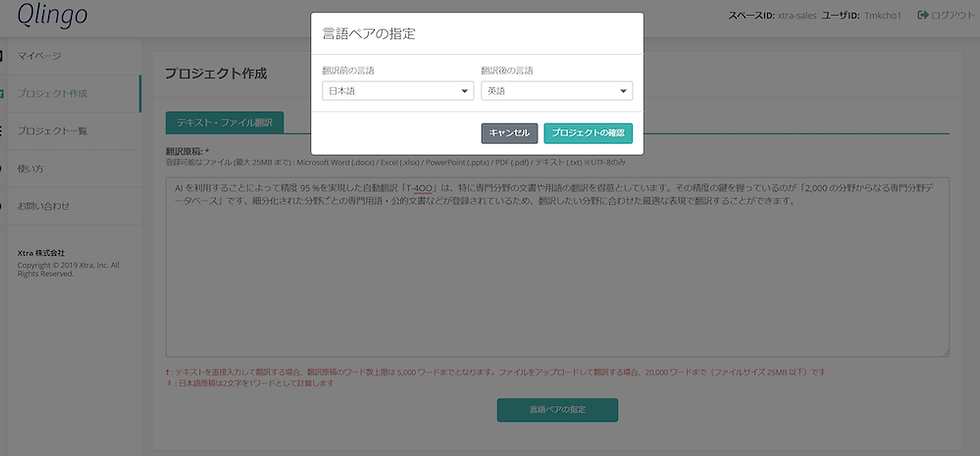This screenshot has height=456, width=980.
Task: Open プロジェクト一覧 in the sidebar
Action: pos(52,131)
